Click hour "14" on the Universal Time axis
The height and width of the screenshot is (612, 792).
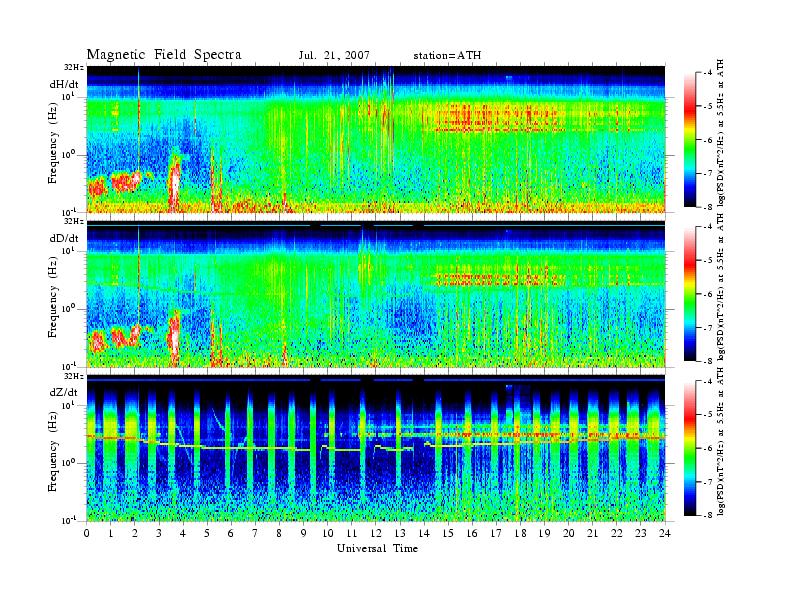[424, 533]
